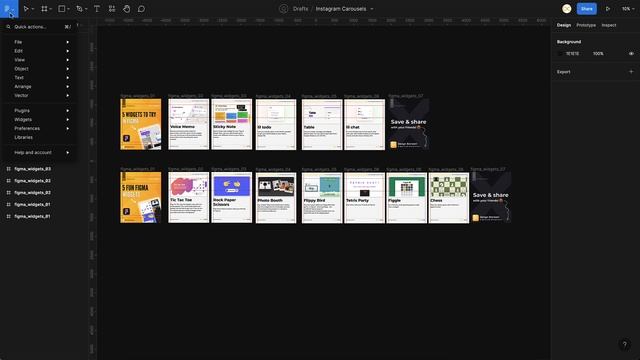
Task: Select the Tic Tac Toe frame
Action: pos(189,198)
